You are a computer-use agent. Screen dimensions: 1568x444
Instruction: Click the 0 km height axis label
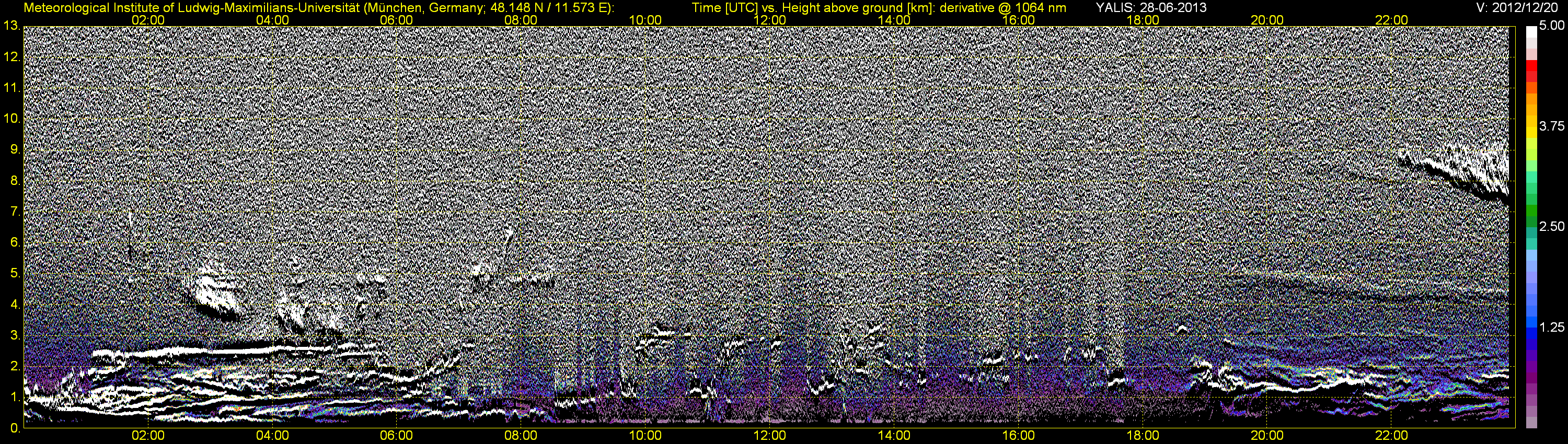coord(15,428)
